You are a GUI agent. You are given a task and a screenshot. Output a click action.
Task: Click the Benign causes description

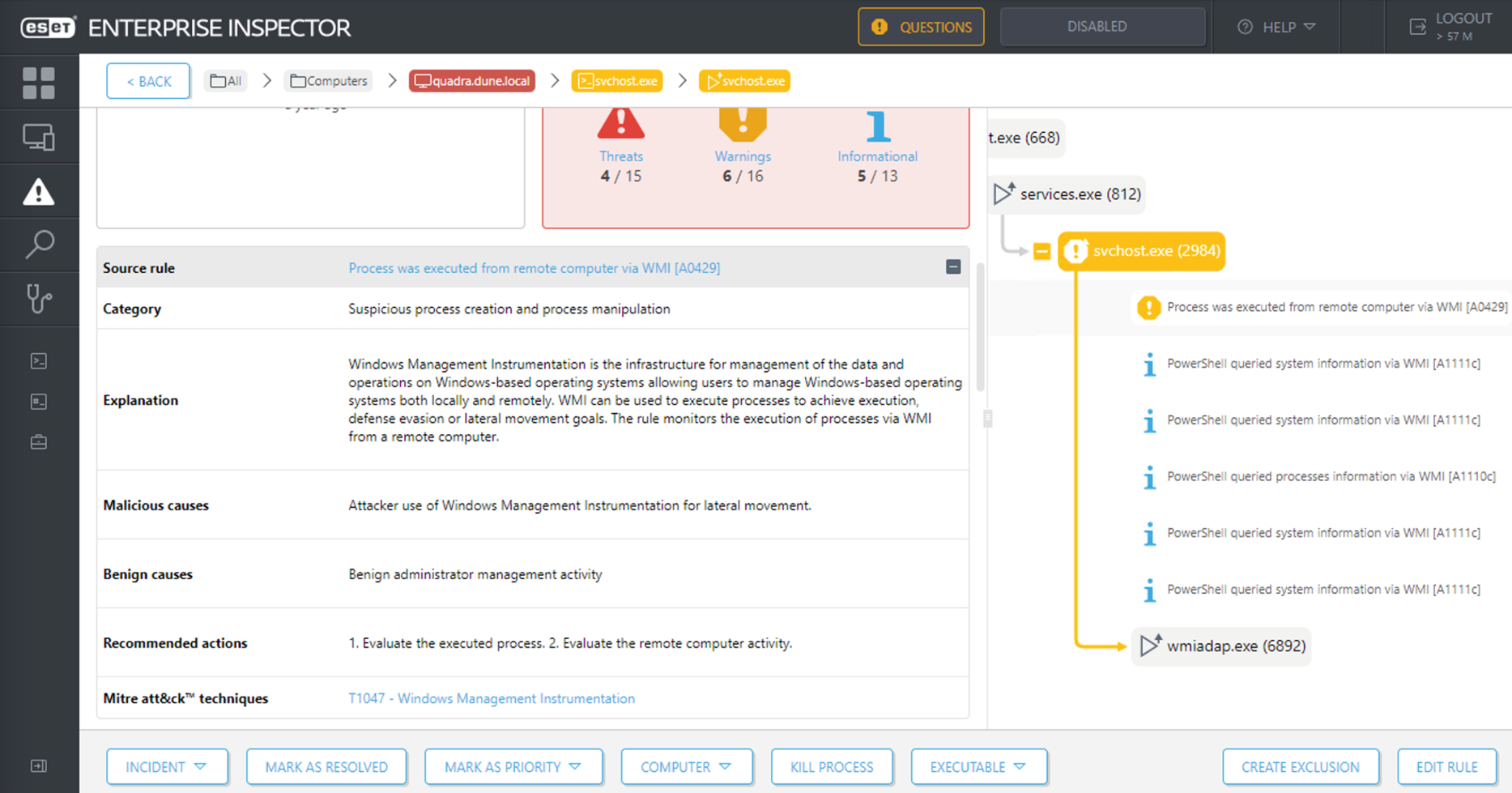click(x=475, y=574)
